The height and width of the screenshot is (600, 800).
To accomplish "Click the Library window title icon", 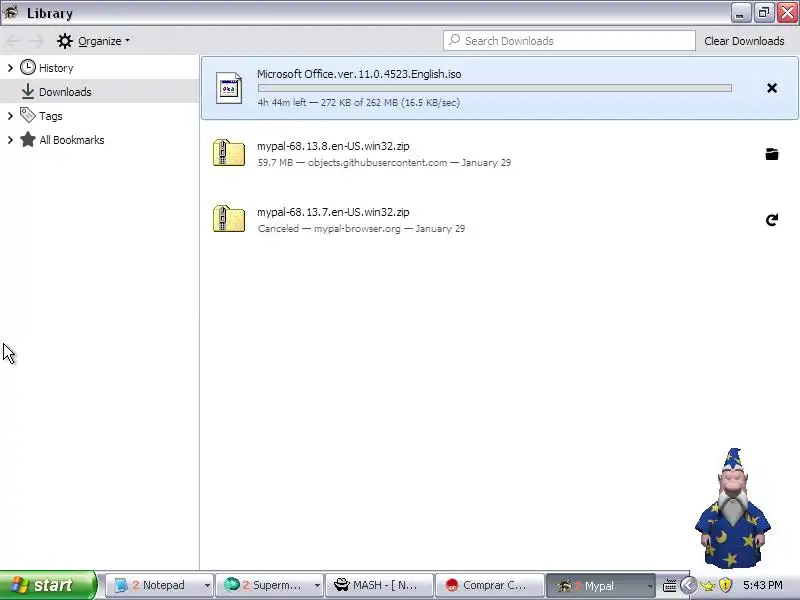I will pyautogui.click(x=10, y=12).
